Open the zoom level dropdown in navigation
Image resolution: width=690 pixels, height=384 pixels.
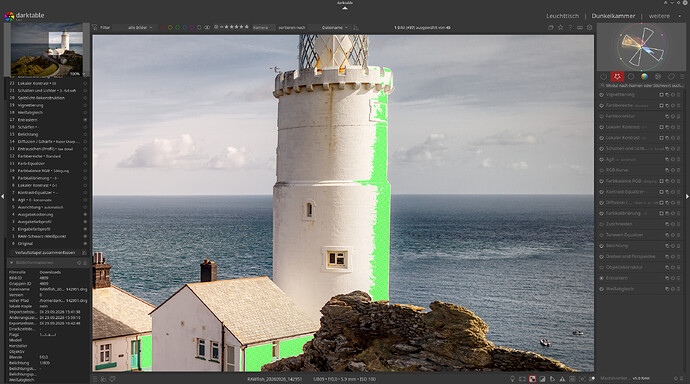pyautogui.click(x=77, y=73)
